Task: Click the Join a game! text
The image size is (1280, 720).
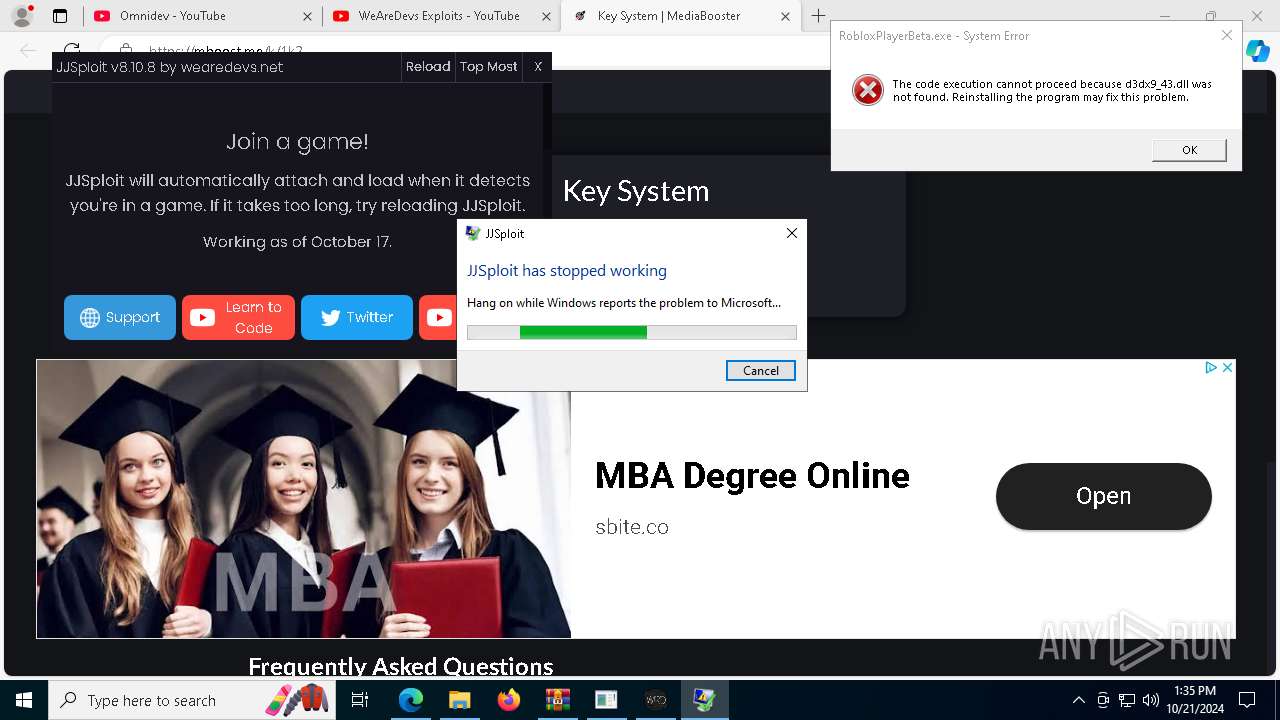Action: pyautogui.click(x=297, y=141)
